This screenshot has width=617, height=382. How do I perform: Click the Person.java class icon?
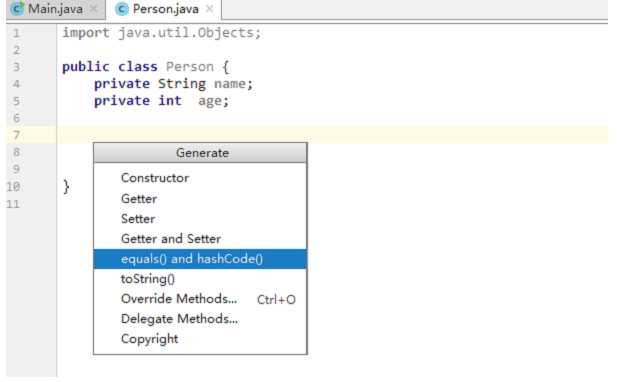click(x=122, y=9)
